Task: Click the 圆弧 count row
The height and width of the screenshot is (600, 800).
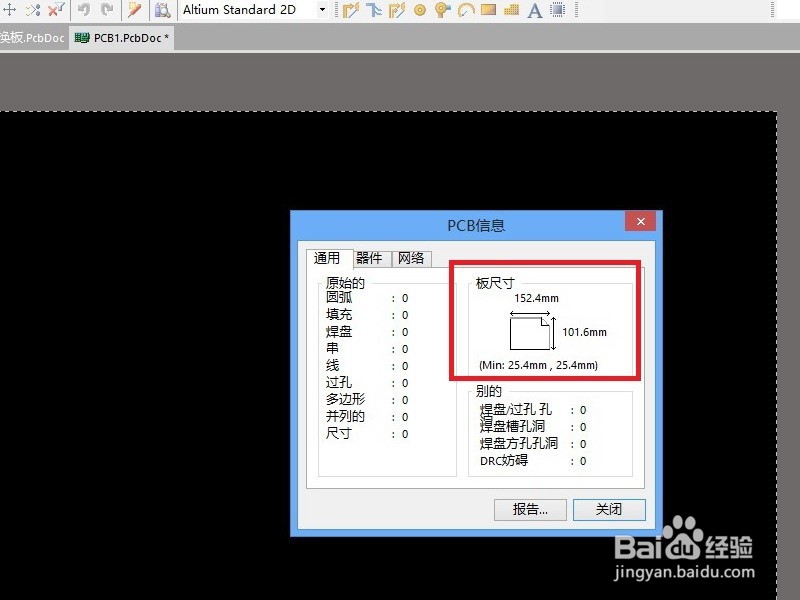Action: [367, 298]
